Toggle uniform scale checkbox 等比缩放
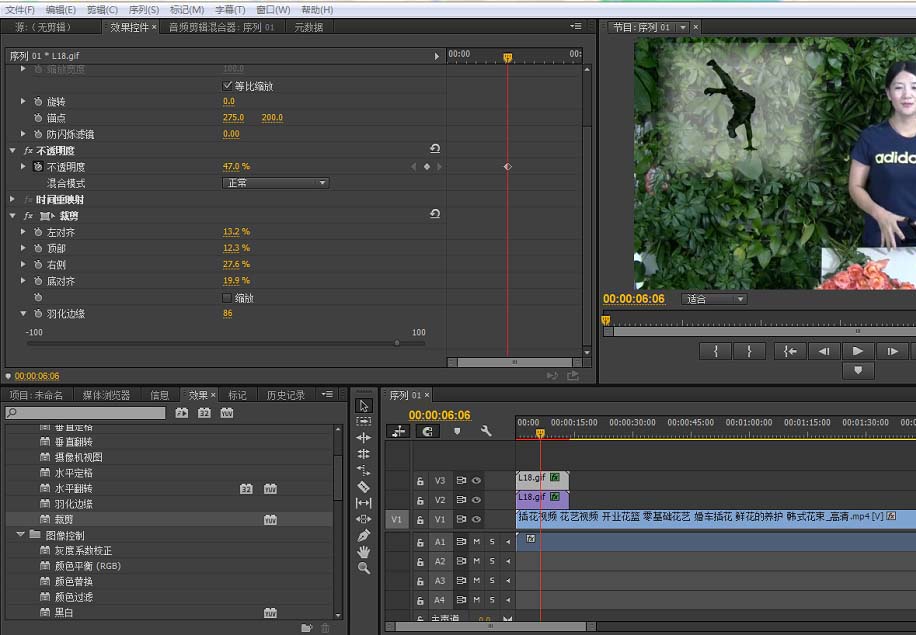 227,86
